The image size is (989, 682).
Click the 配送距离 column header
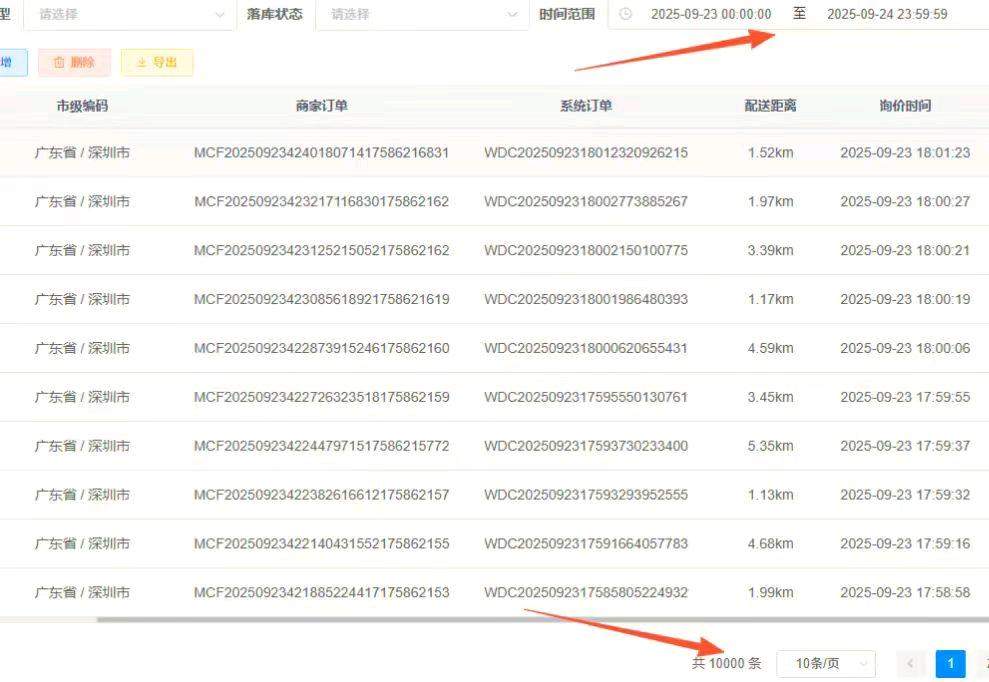tap(771, 105)
